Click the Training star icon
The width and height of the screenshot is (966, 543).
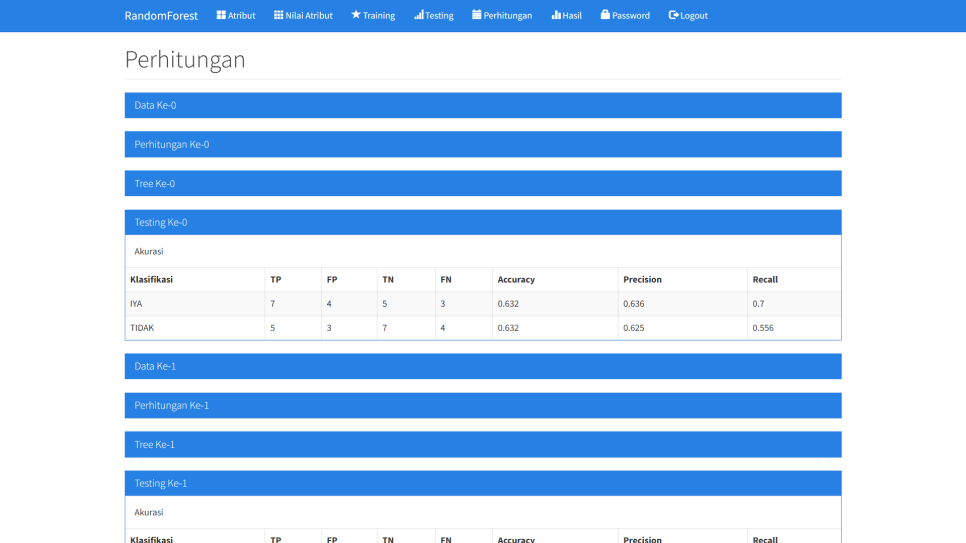click(356, 15)
